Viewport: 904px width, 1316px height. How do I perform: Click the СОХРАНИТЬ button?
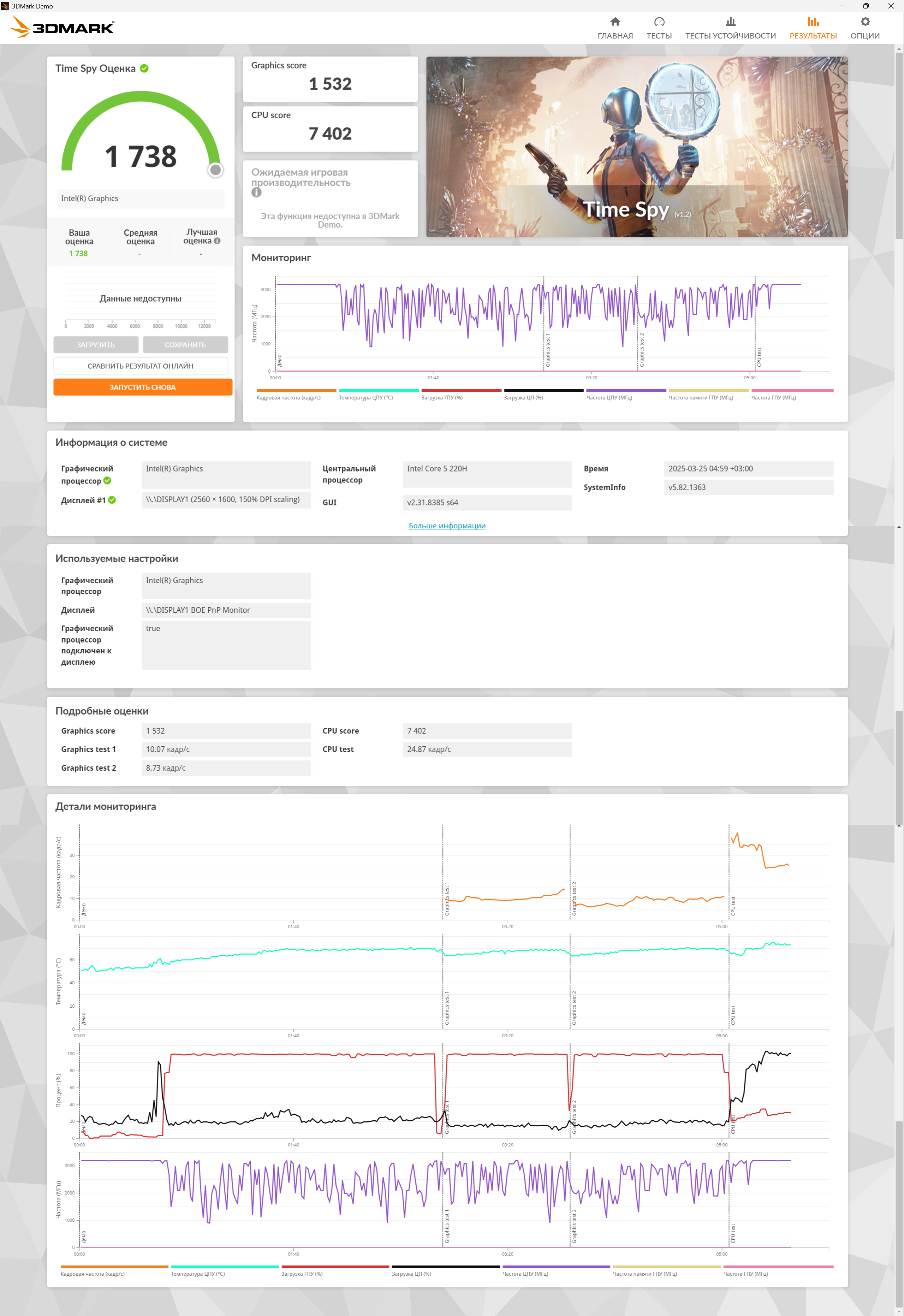click(x=185, y=344)
